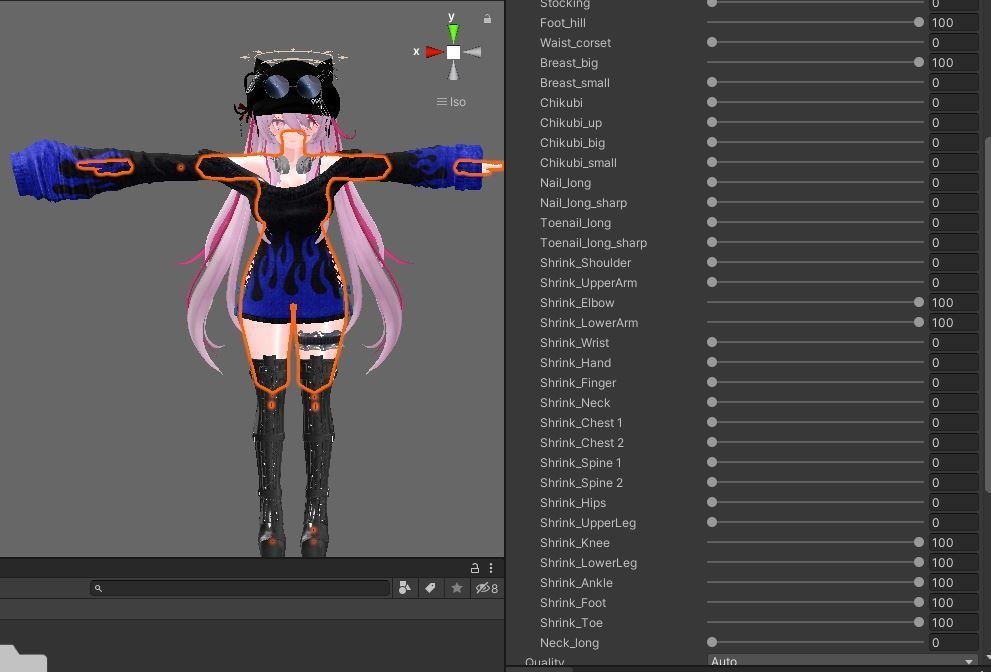Image resolution: width=991 pixels, height=672 pixels.
Task: Click the Shrink_Spine 1 label
Action: pos(580,463)
